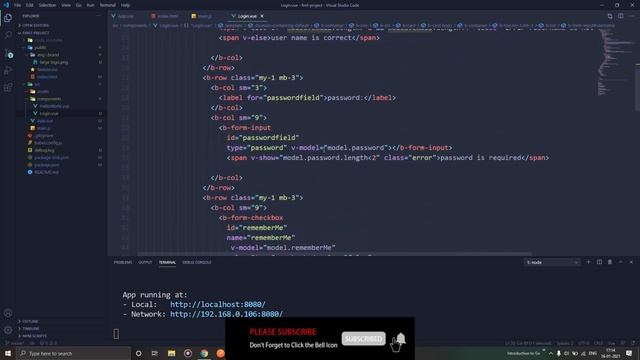Viewport: 640px width, 360px height.
Task: Open the Accounts menu icon
Action: click(x=8, y=313)
